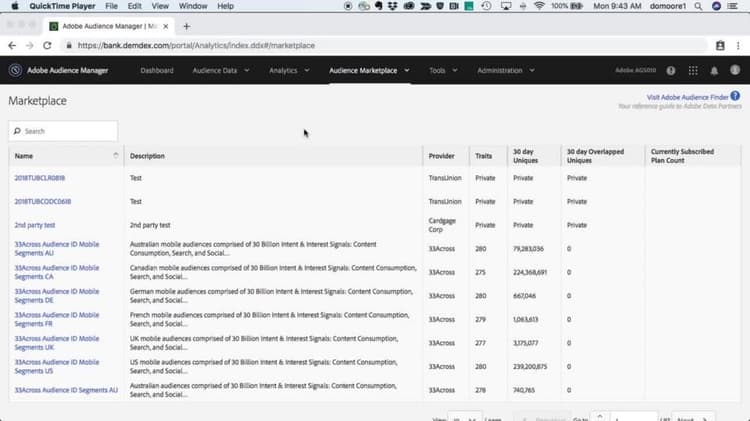This screenshot has height=421, width=750.
Task: Click the browser address bar URL
Action: click(x=196, y=45)
